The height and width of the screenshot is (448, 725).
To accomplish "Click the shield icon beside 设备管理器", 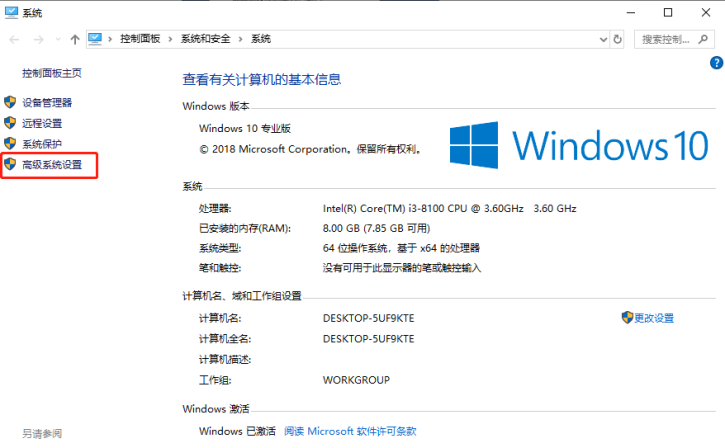I will (x=11, y=102).
